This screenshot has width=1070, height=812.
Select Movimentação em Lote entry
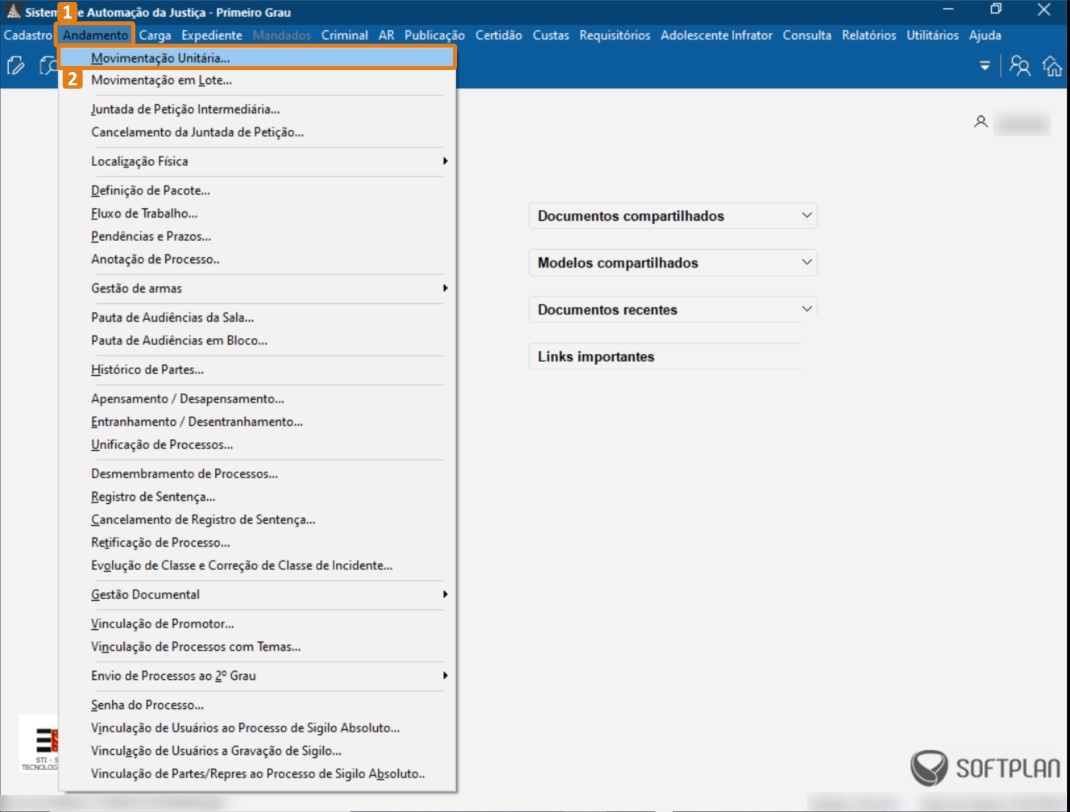pyautogui.click(x=257, y=81)
